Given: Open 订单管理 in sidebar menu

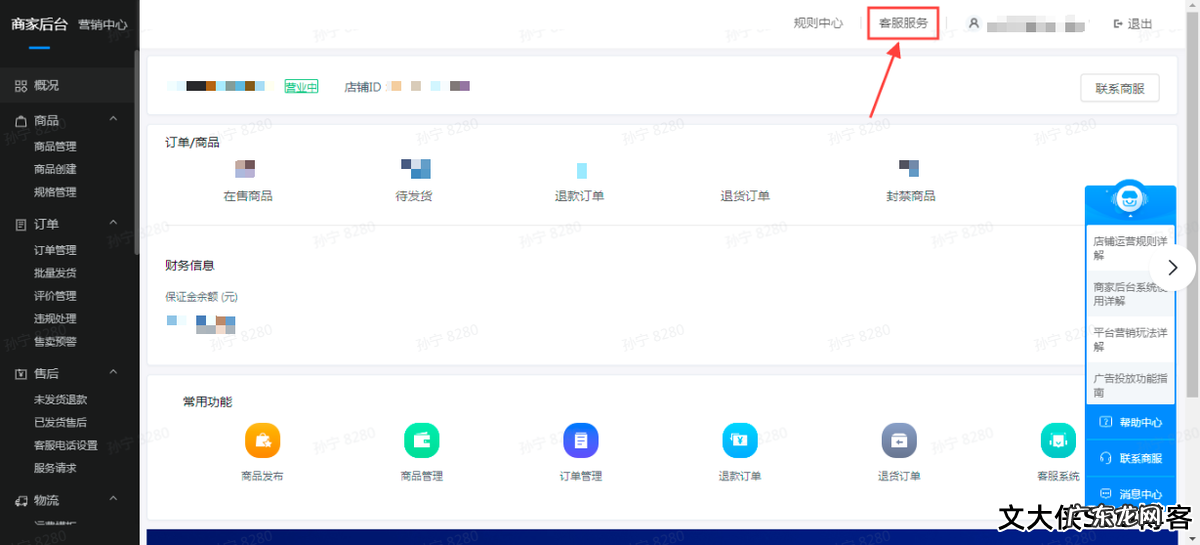Looking at the screenshot, I should pyautogui.click(x=55, y=250).
